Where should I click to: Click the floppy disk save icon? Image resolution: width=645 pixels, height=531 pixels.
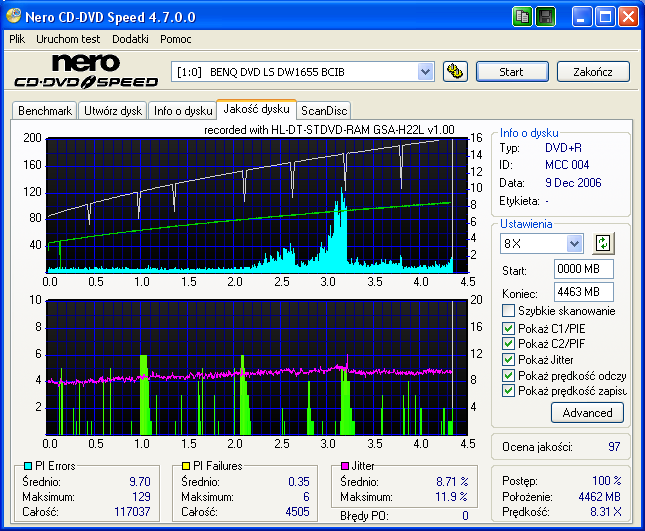click(x=546, y=17)
